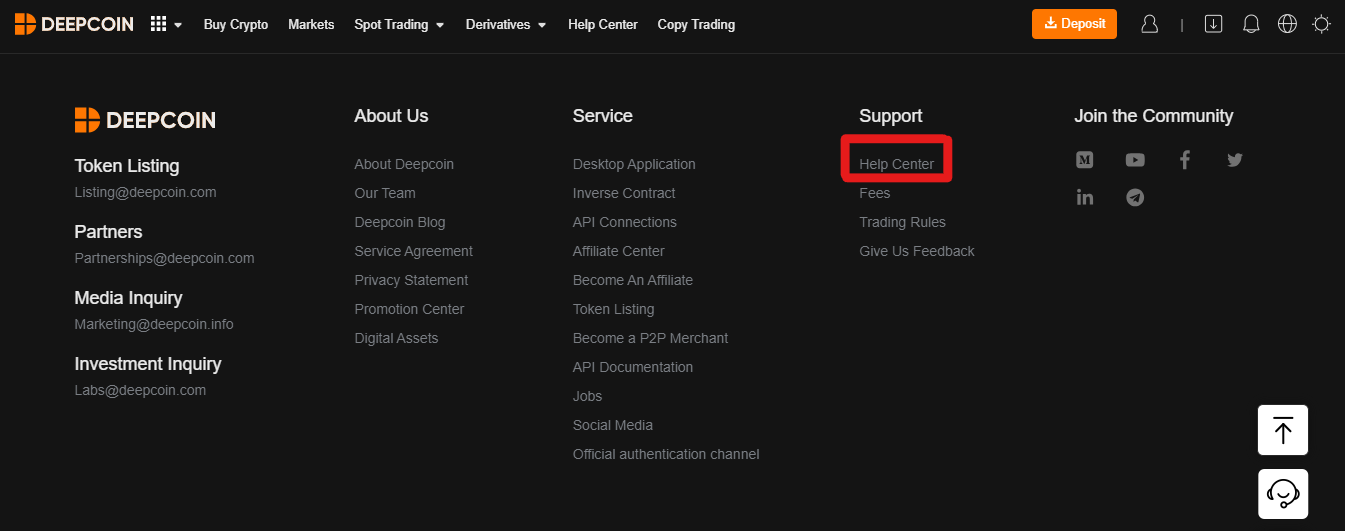
Task: Click the back-to-top arrow button
Action: [1283, 430]
